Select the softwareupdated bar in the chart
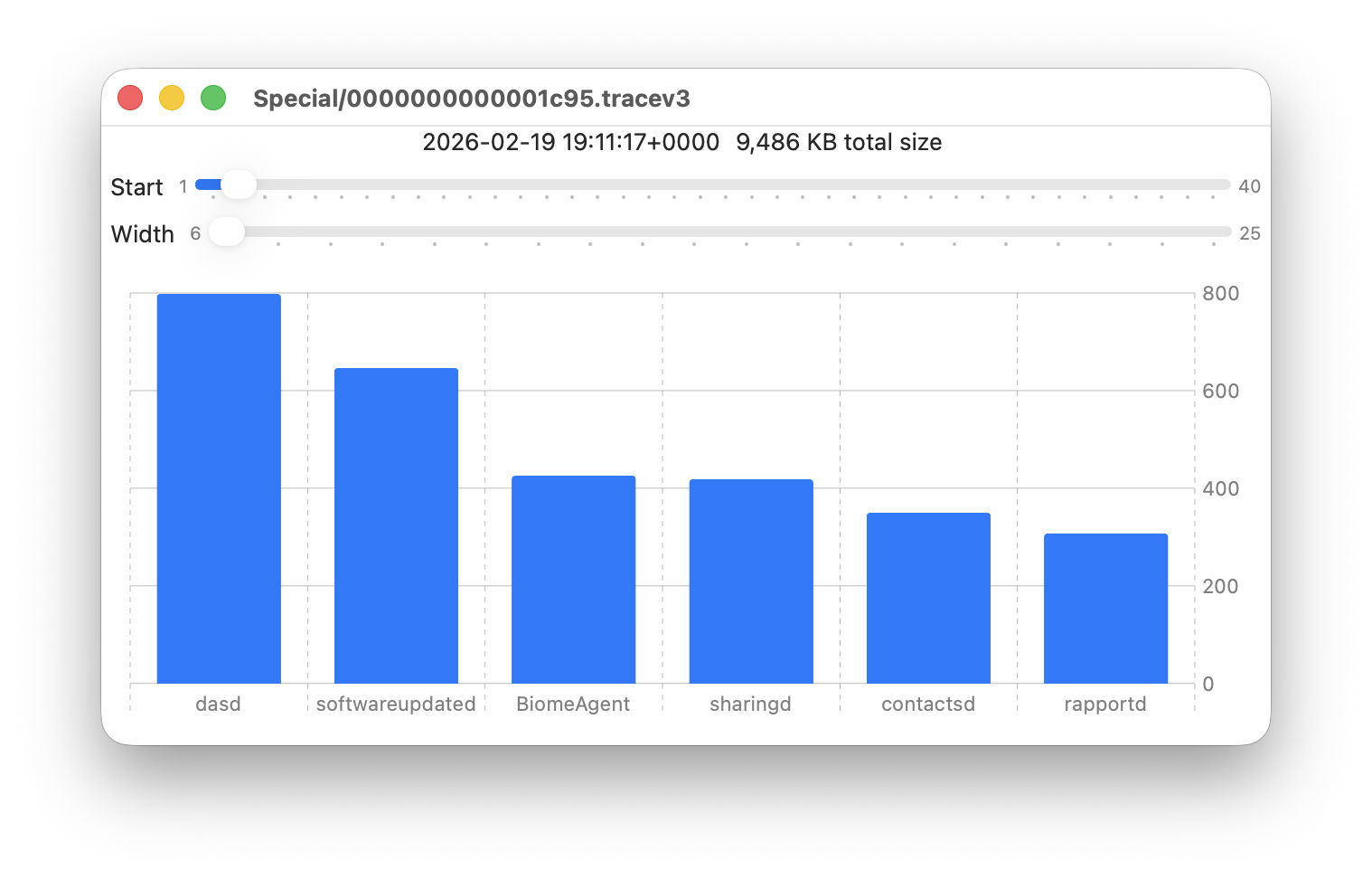This screenshot has width=1372, height=879. 396,525
